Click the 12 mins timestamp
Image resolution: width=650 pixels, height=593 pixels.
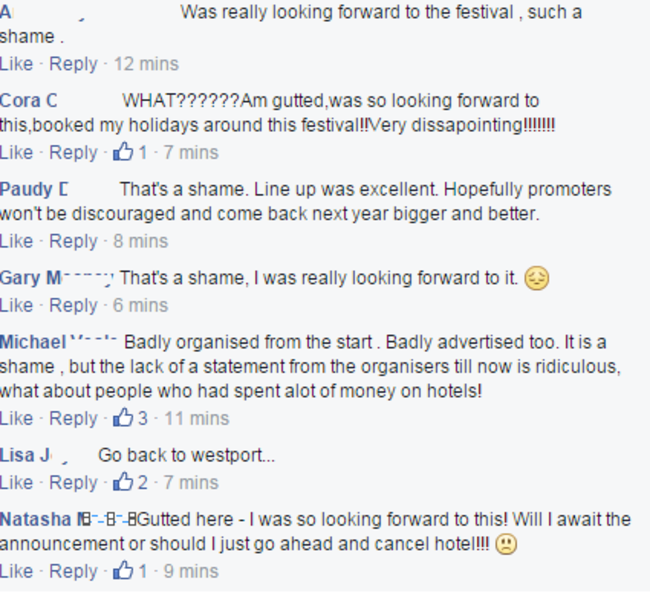(x=146, y=64)
